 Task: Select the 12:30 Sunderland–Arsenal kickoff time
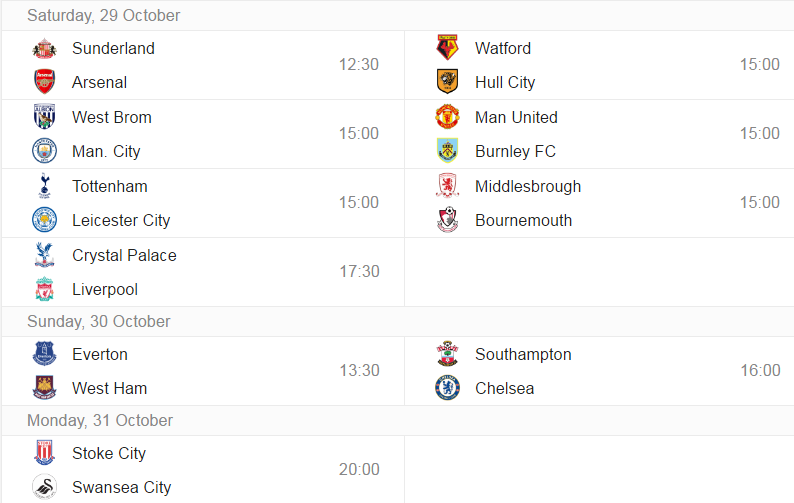(359, 65)
